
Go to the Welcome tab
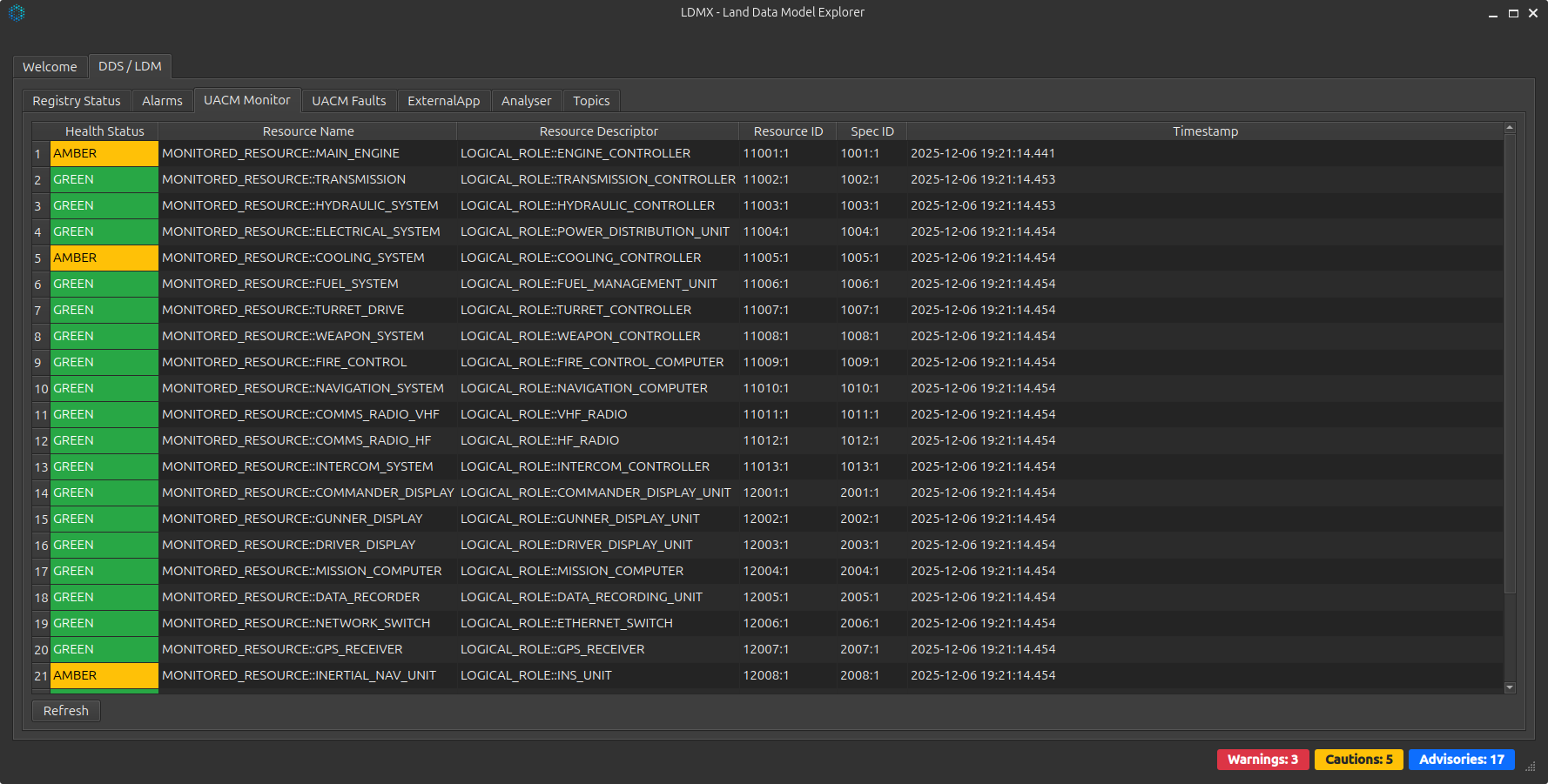coord(50,66)
